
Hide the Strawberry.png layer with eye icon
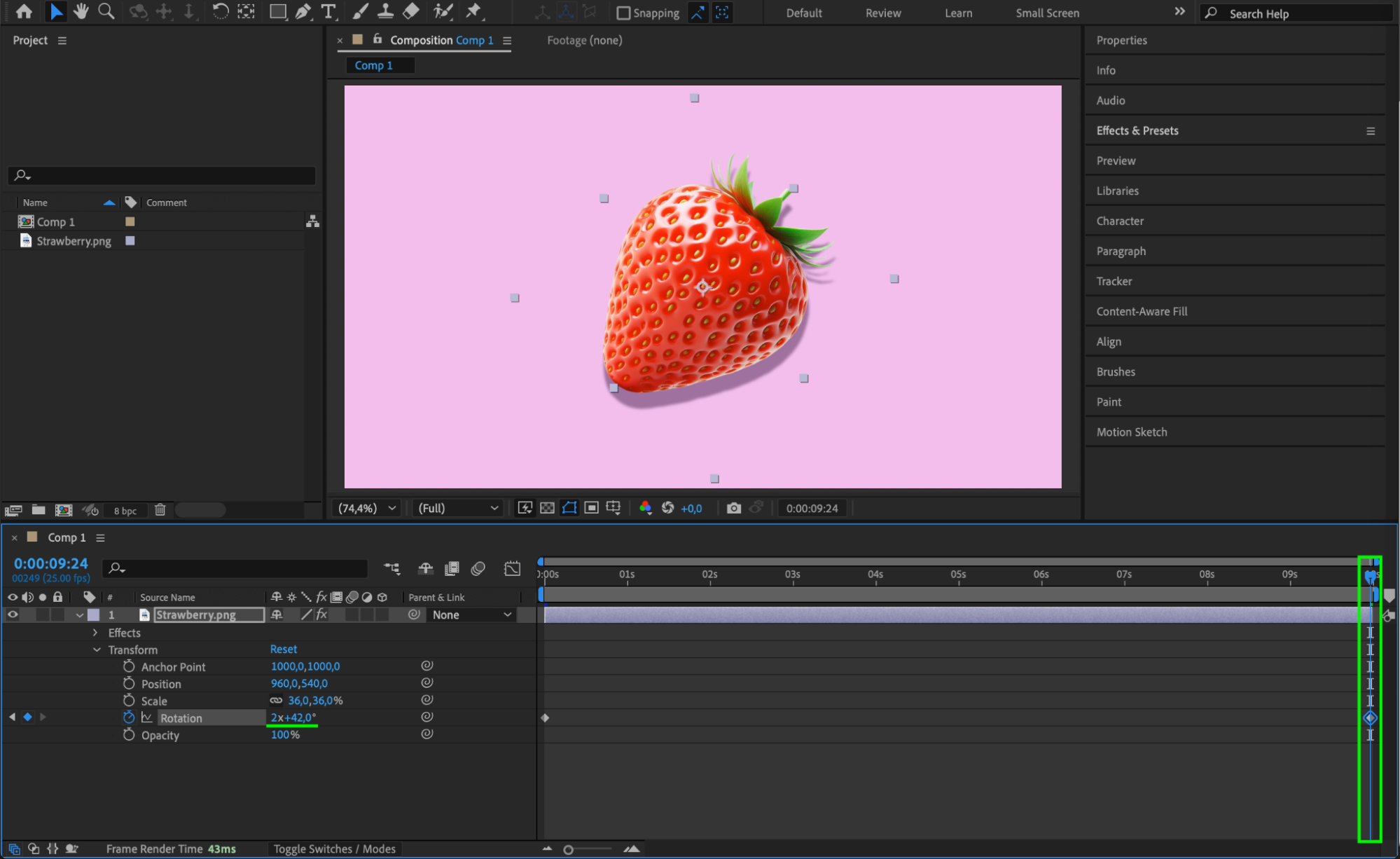(x=13, y=614)
